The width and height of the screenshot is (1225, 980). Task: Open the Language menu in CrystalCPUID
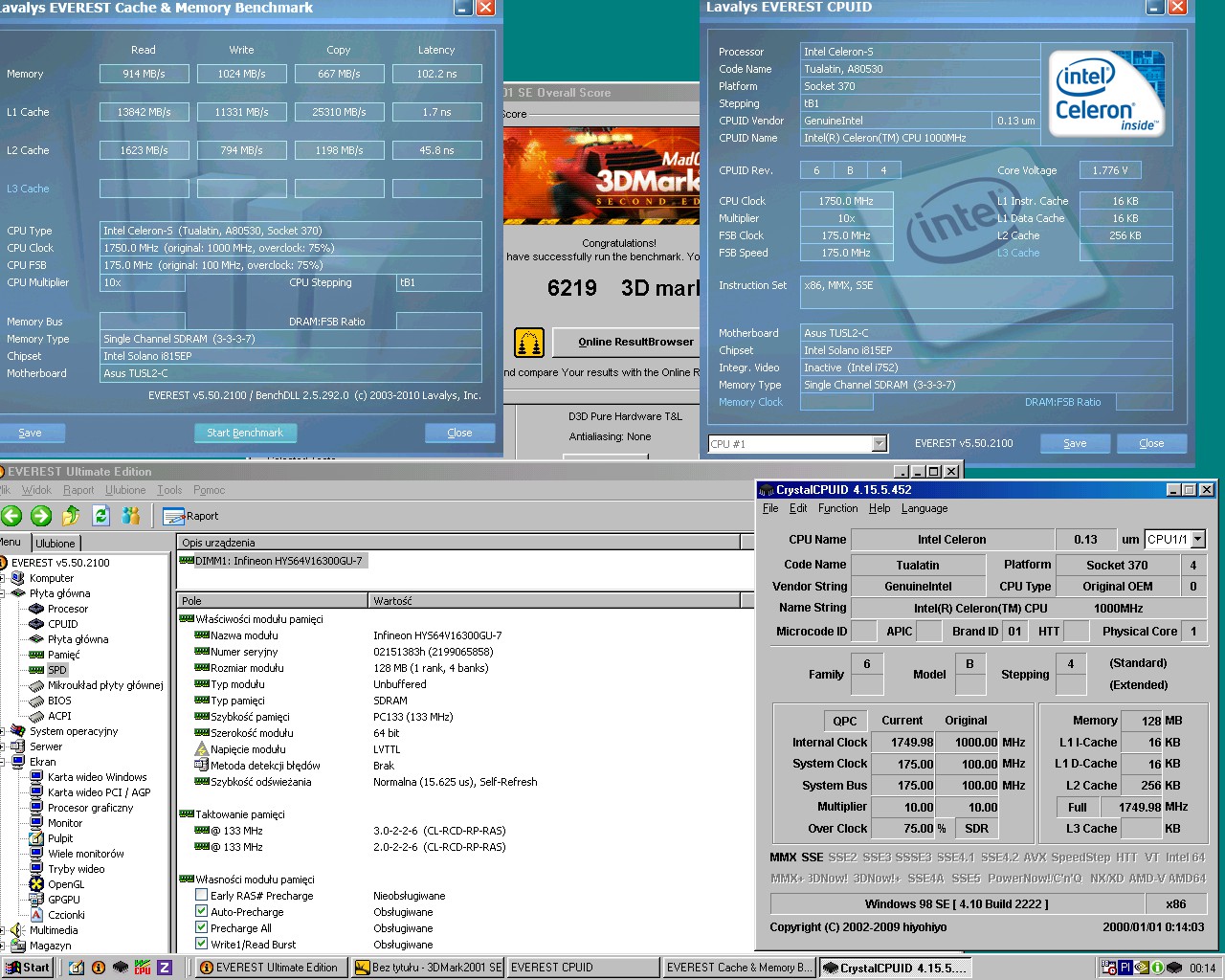[x=924, y=508]
